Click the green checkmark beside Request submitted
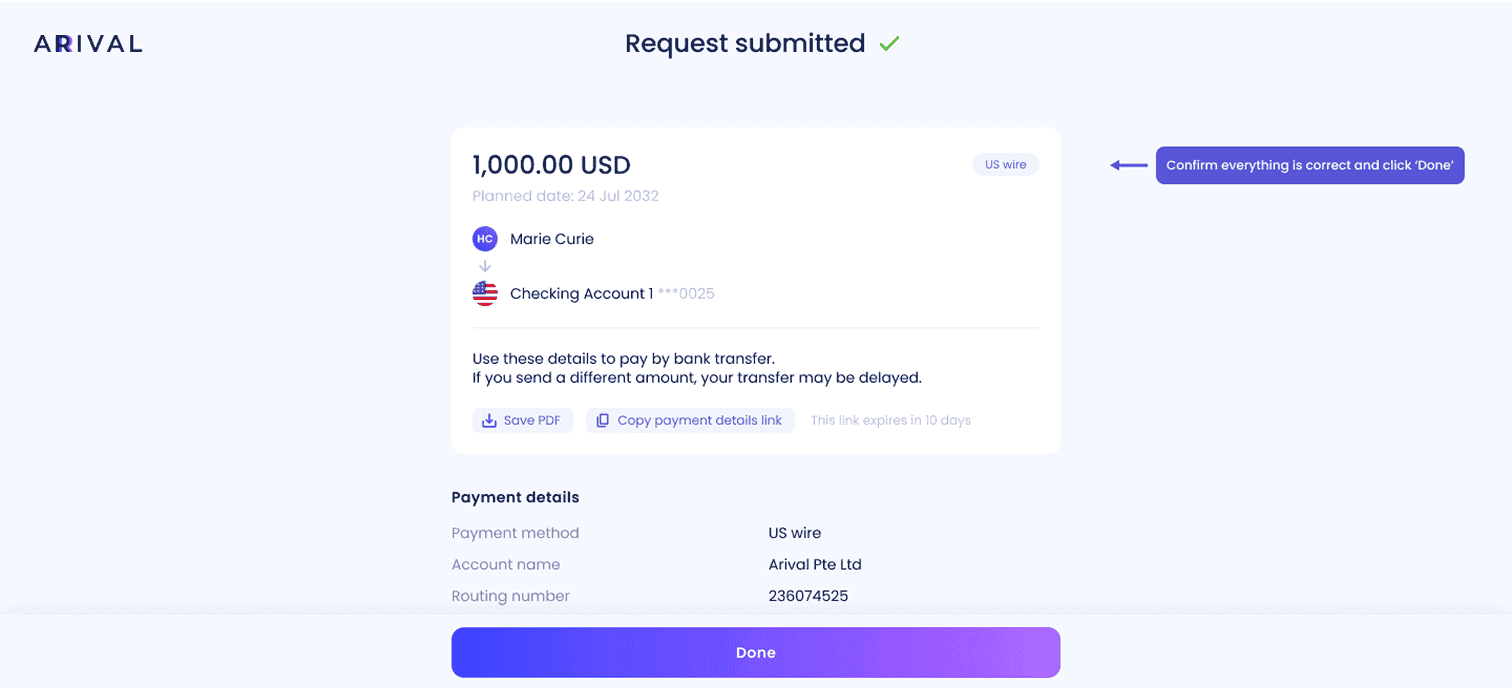1512x688 pixels. coord(889,44)
